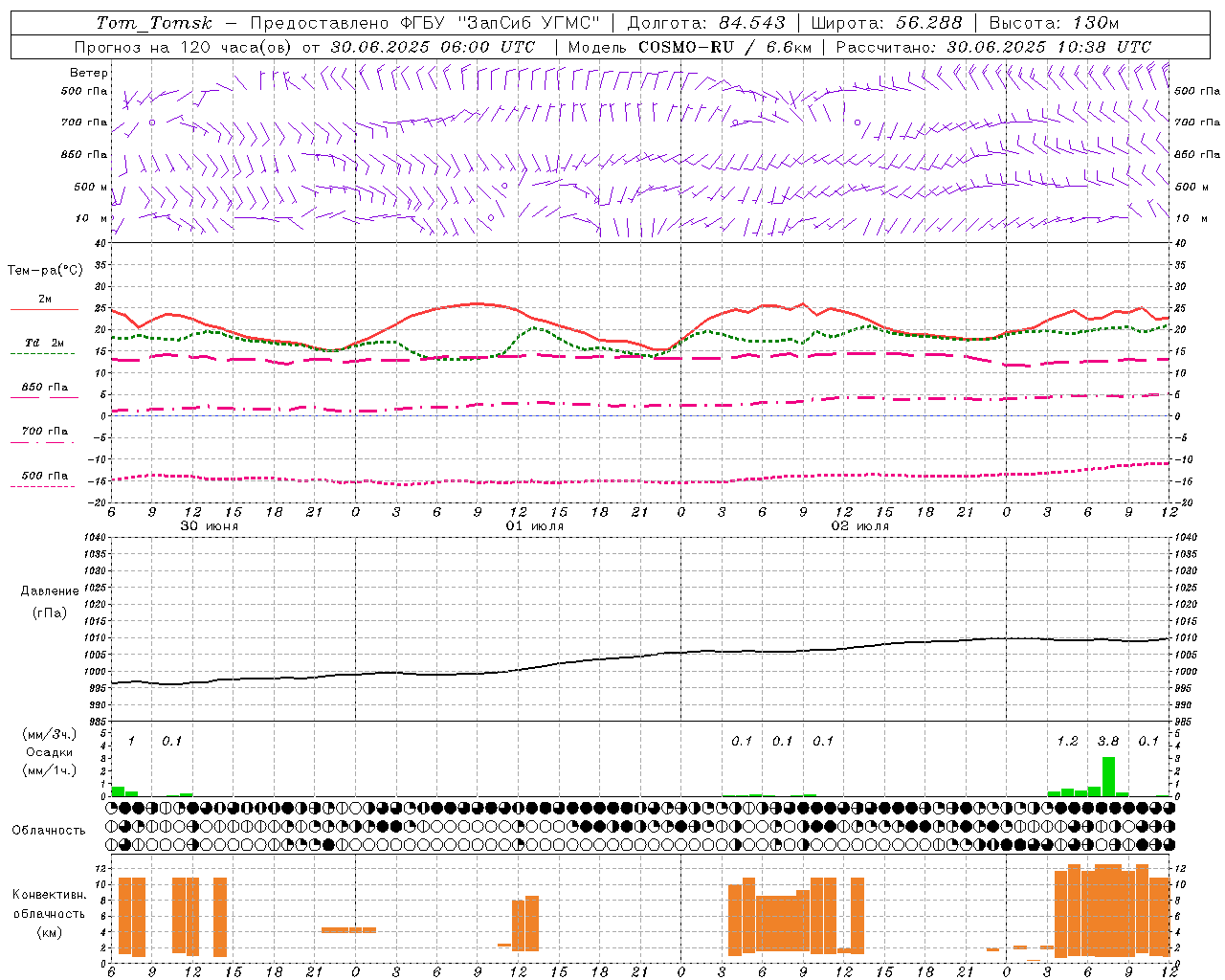Click the date label 30 июня
This screenshot has height=980, width=1225.
[x=210, y=526]
